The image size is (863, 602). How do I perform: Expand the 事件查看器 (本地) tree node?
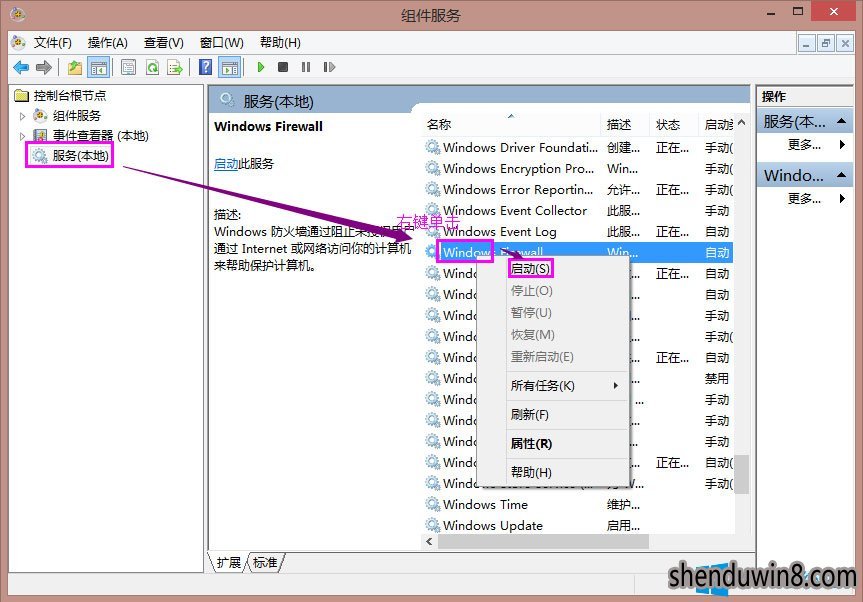point(22,136)
